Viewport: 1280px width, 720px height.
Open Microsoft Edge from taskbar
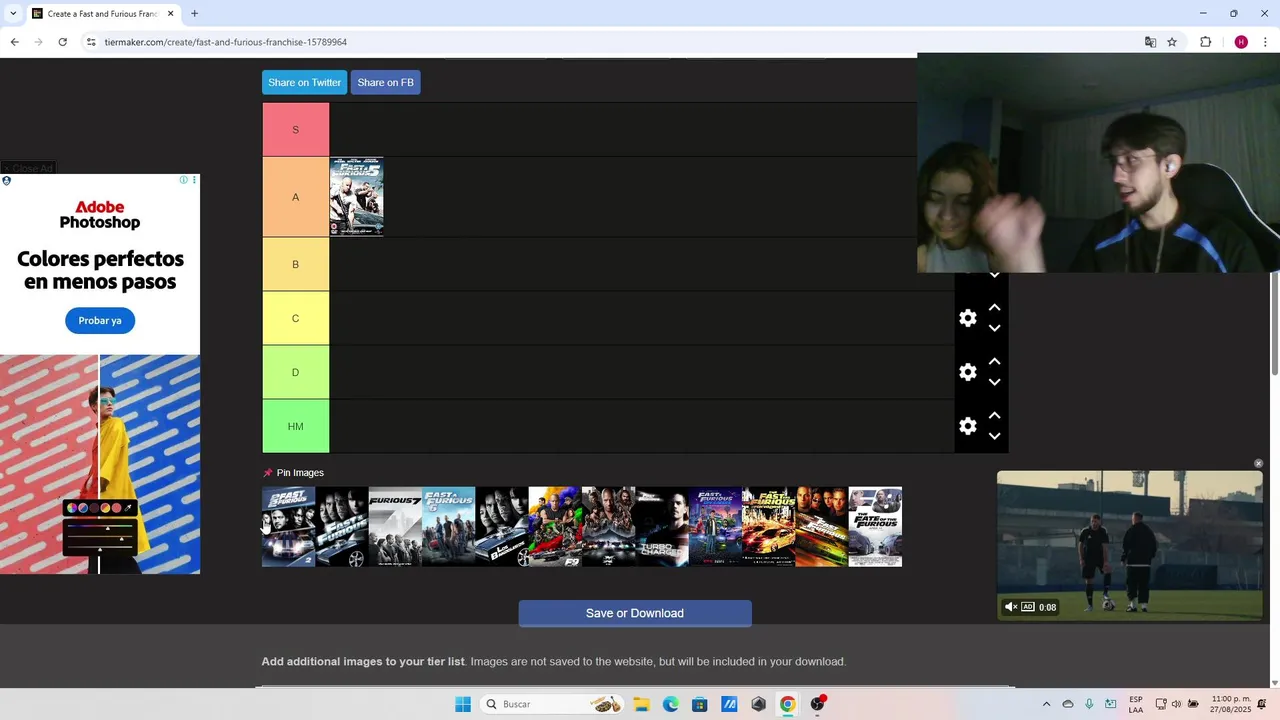pos(670,704)
